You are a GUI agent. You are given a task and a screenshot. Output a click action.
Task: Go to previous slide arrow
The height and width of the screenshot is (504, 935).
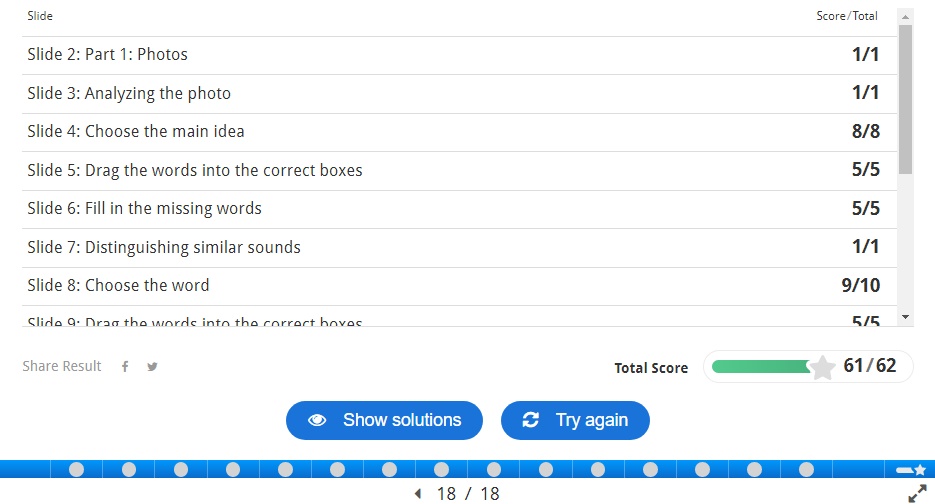tap(418, 494)
